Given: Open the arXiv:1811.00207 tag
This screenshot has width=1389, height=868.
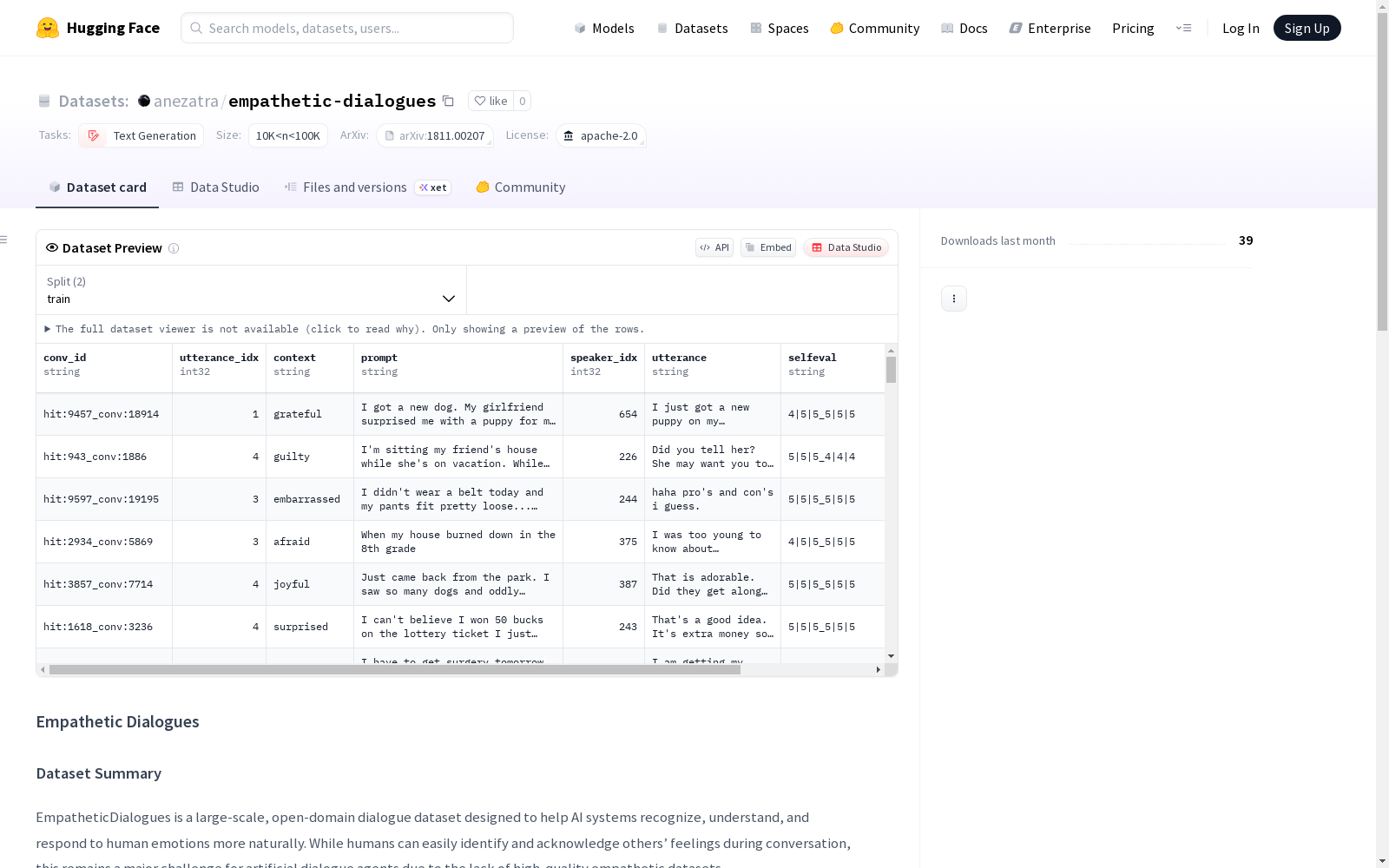Looking at the screenshot, I should (435, 135).
